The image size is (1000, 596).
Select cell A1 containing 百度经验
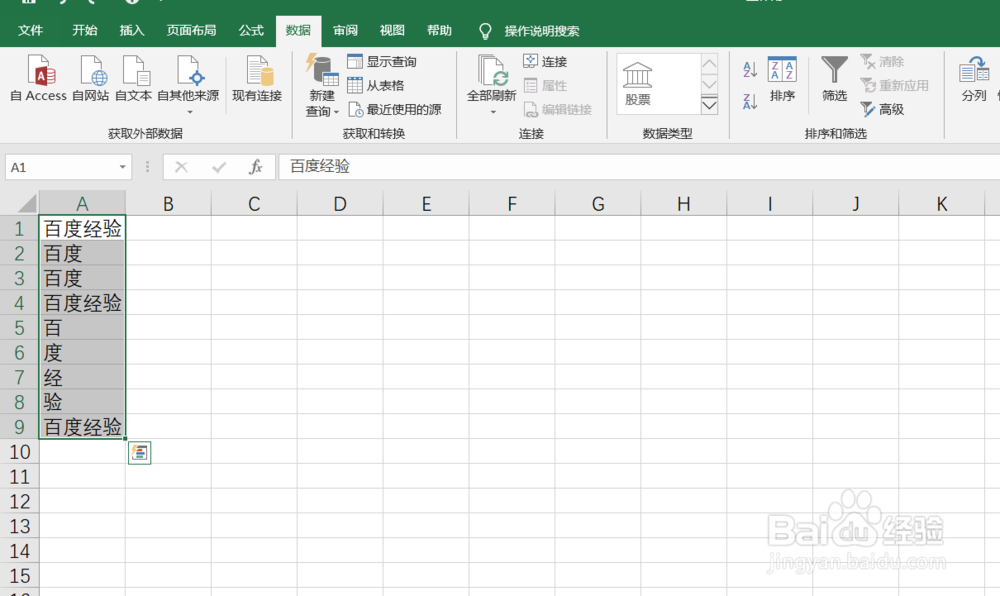(82, 229)
